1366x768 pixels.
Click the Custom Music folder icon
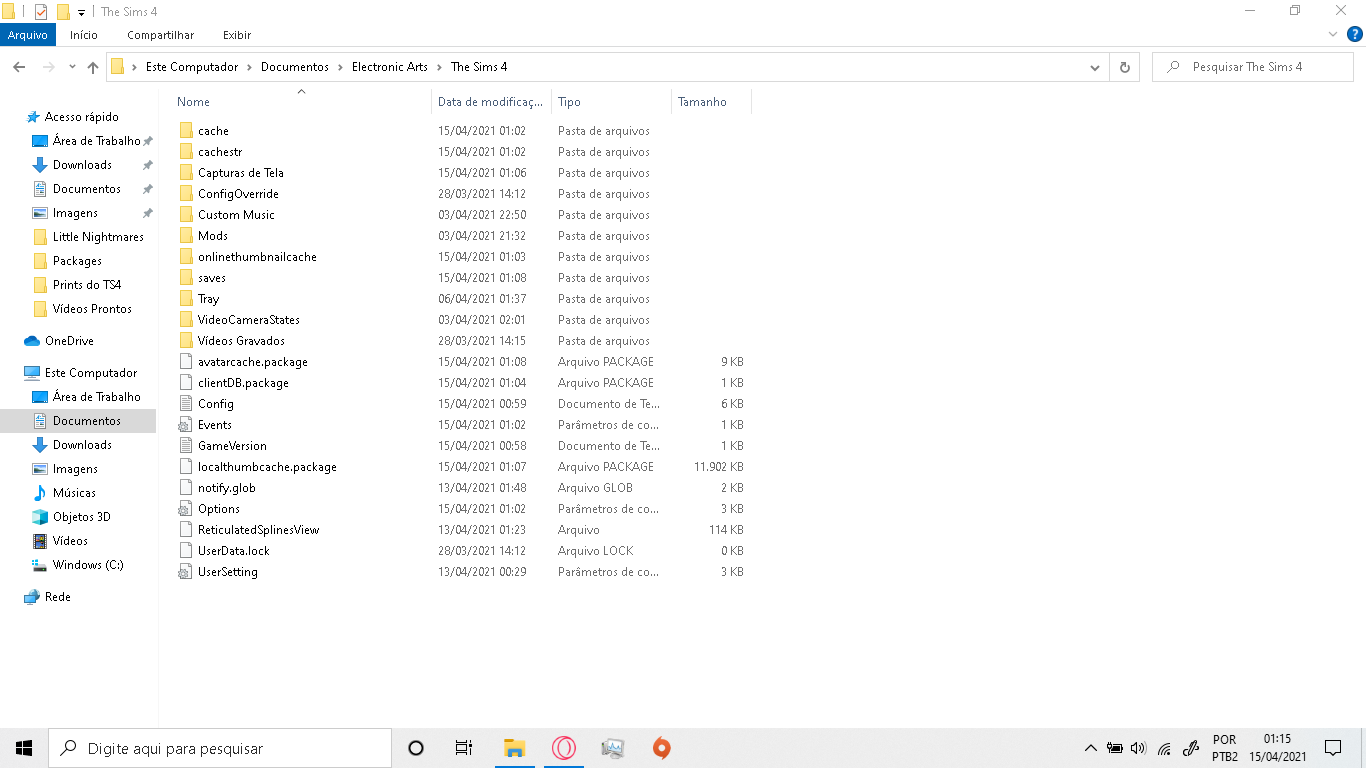pos(186,215)
